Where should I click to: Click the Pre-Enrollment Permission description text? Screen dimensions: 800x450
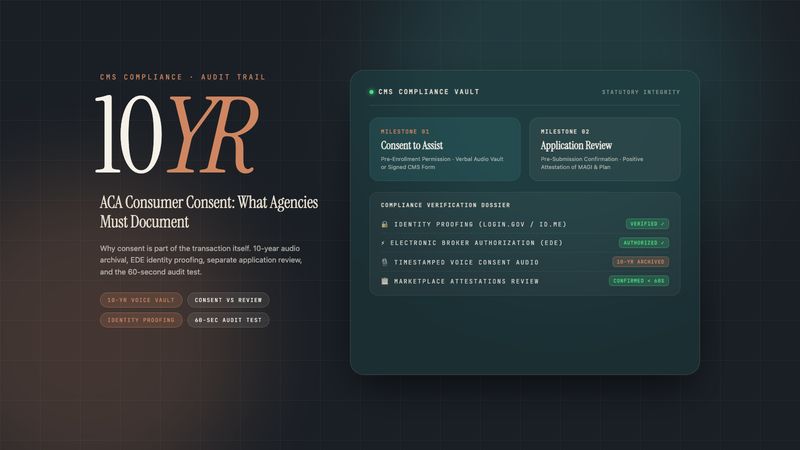442,163
